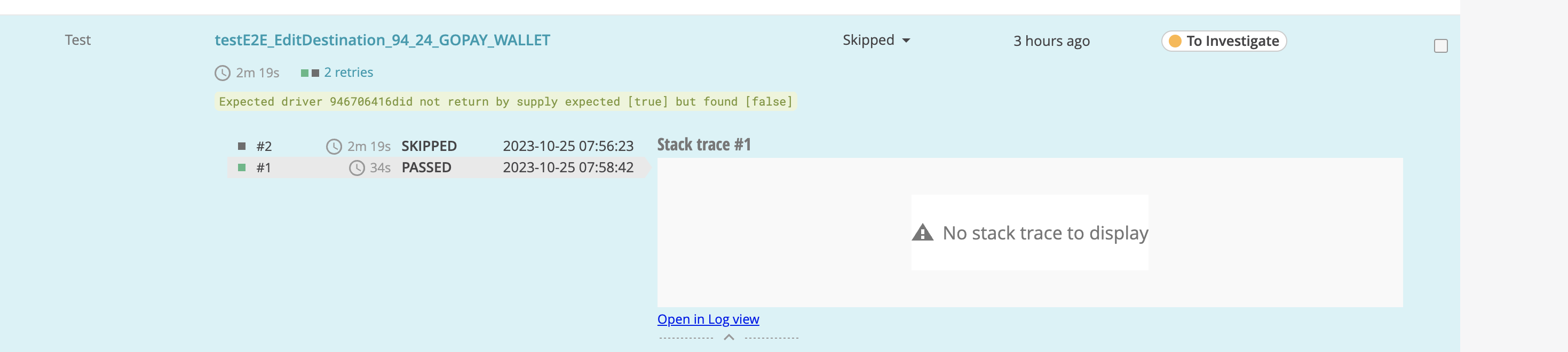Open the log view via Open in Log view

(x=708, y=318)
